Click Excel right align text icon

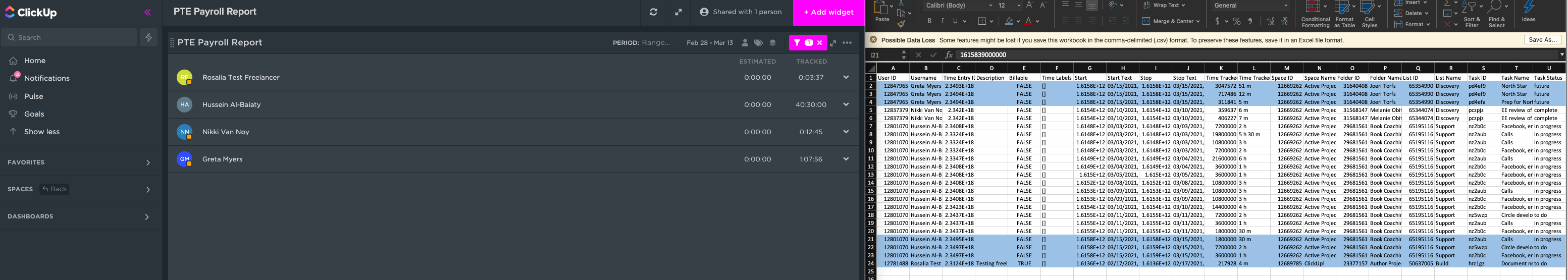(x=1092, y=21)
